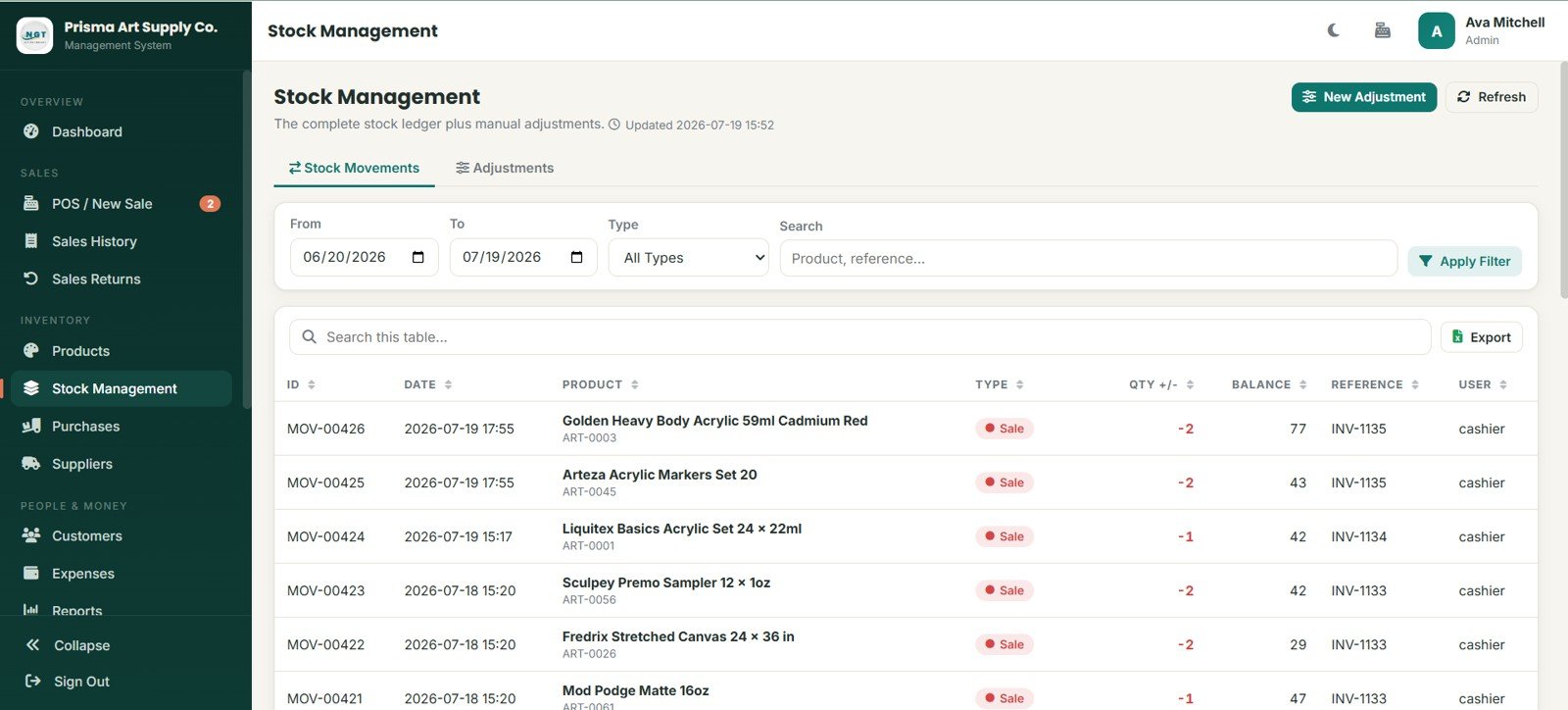Click Liquitex Basics Acrylic Set 24 × 22ml
This screenshot has width=1568, height=710.
[x=682, y=529]
